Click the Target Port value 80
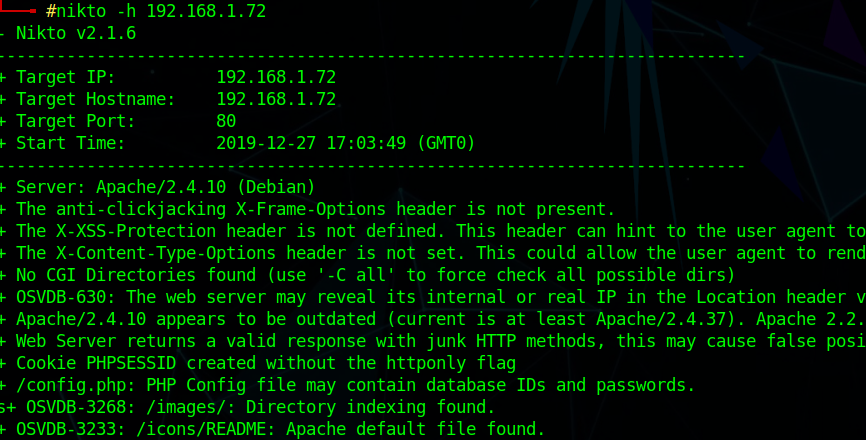The height and width of the screenshot is (440, 866). pos(226,121)
